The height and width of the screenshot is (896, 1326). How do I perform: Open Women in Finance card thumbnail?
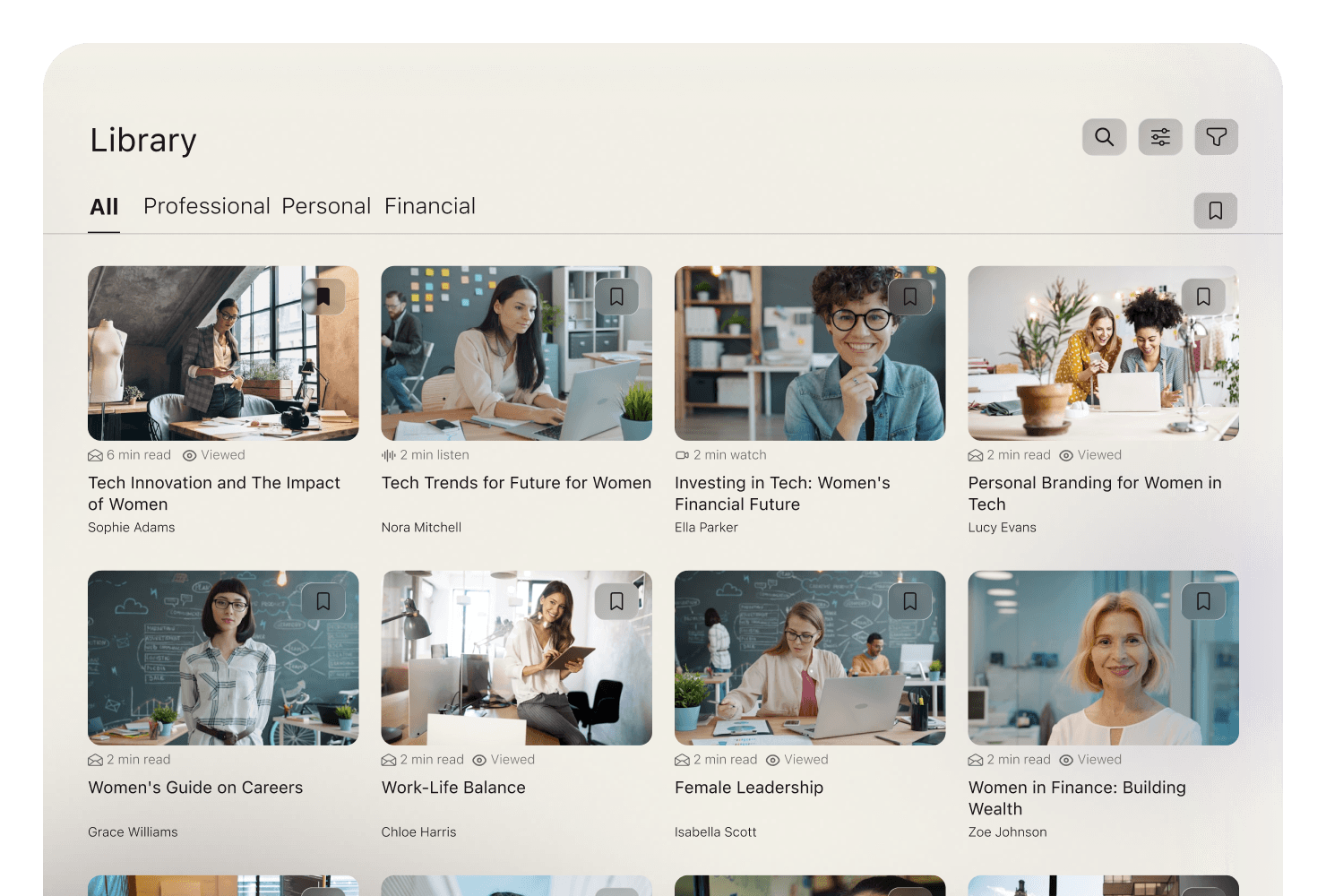(1103, 658)
